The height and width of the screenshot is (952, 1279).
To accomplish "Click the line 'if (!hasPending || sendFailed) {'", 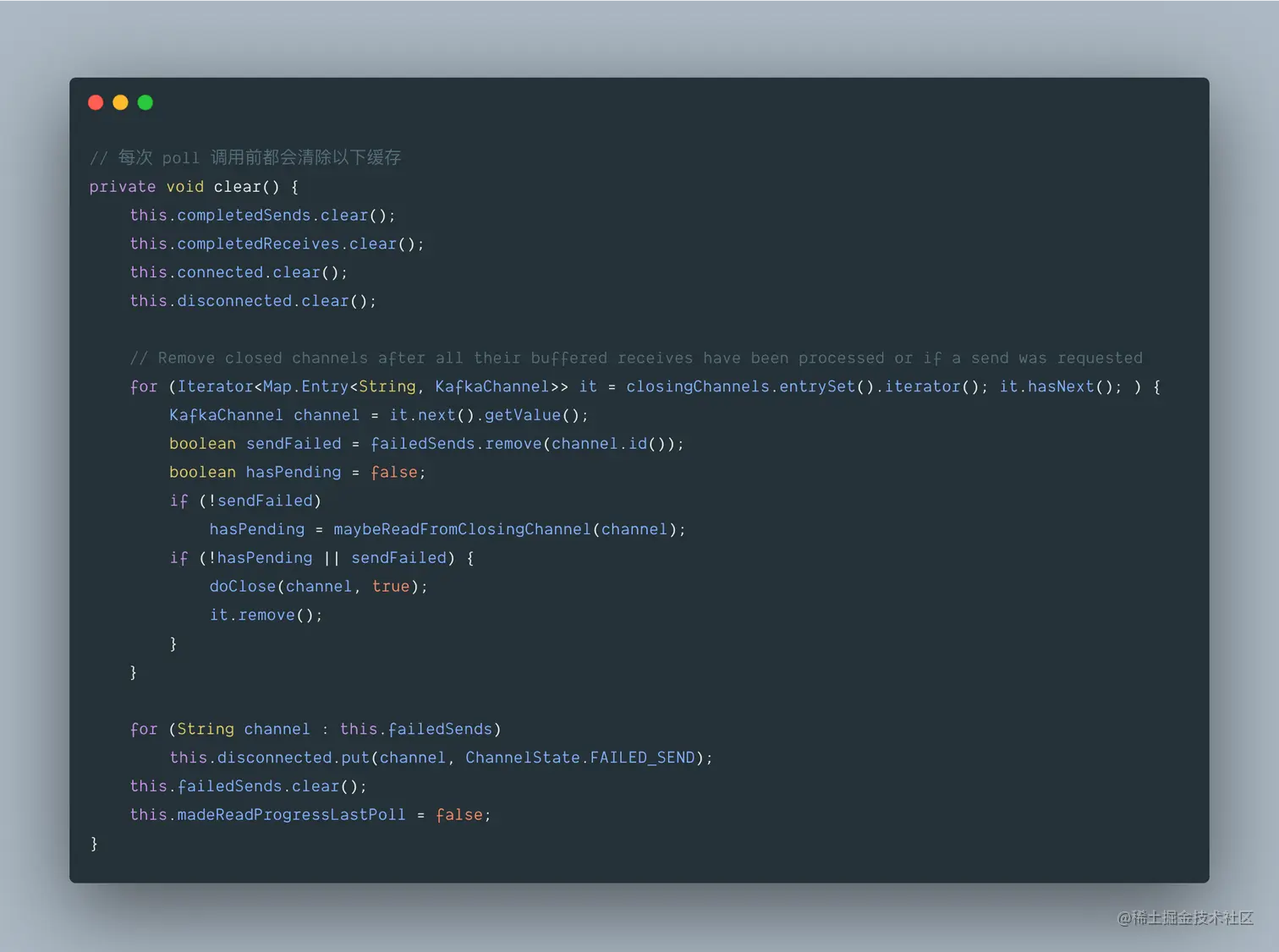I will (322, 558).
